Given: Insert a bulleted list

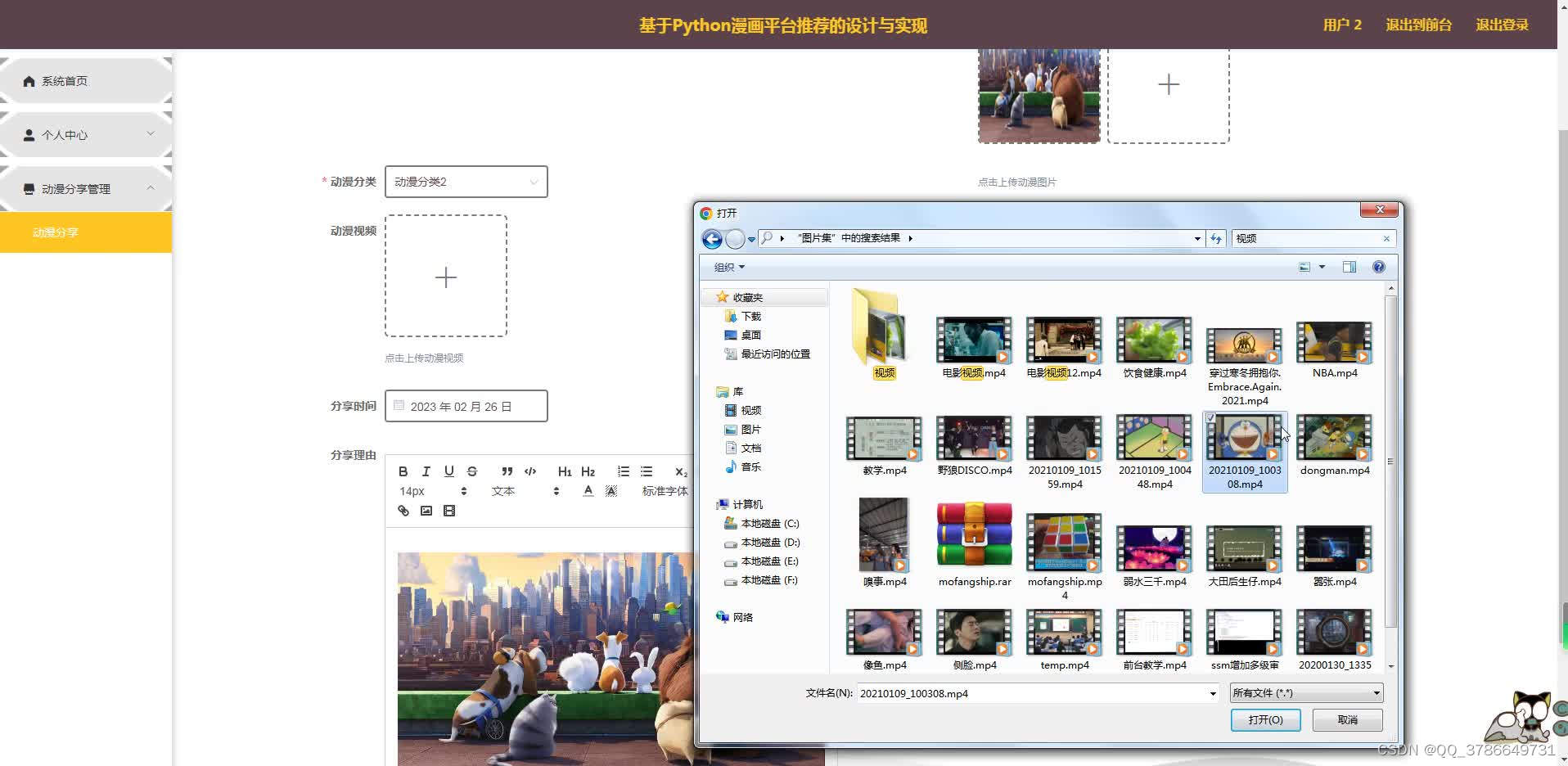Looking at the screenshot, I should pos(647,471).
